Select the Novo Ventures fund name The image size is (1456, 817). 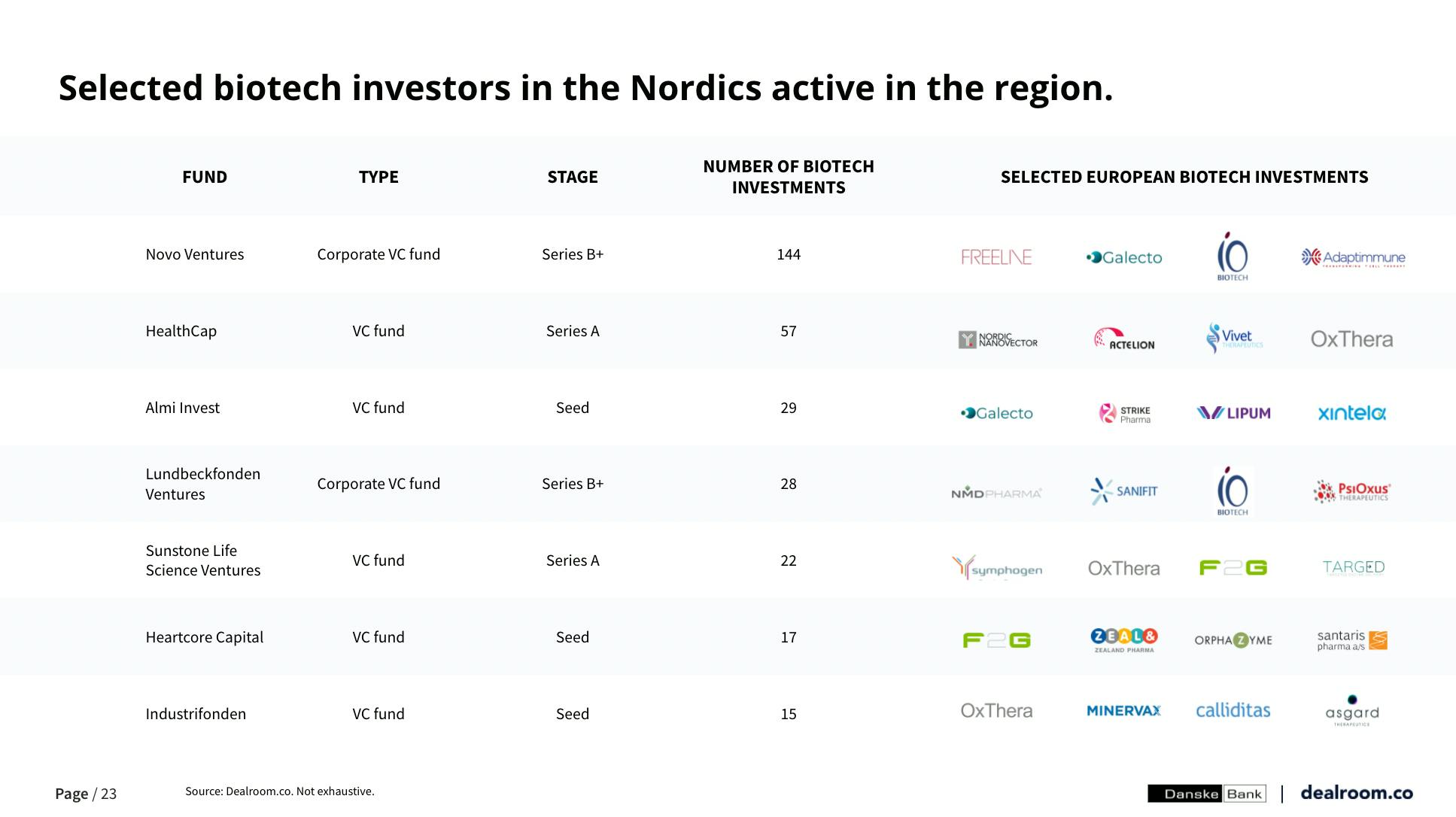point(195,254)
